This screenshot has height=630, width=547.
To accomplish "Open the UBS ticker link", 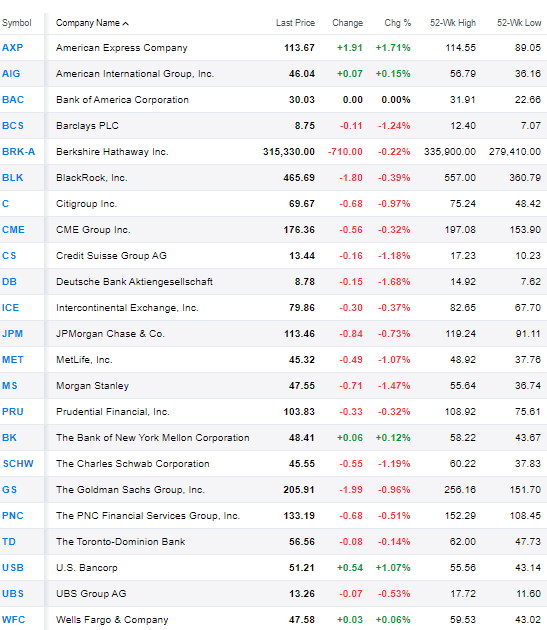I will click(13, 593).
